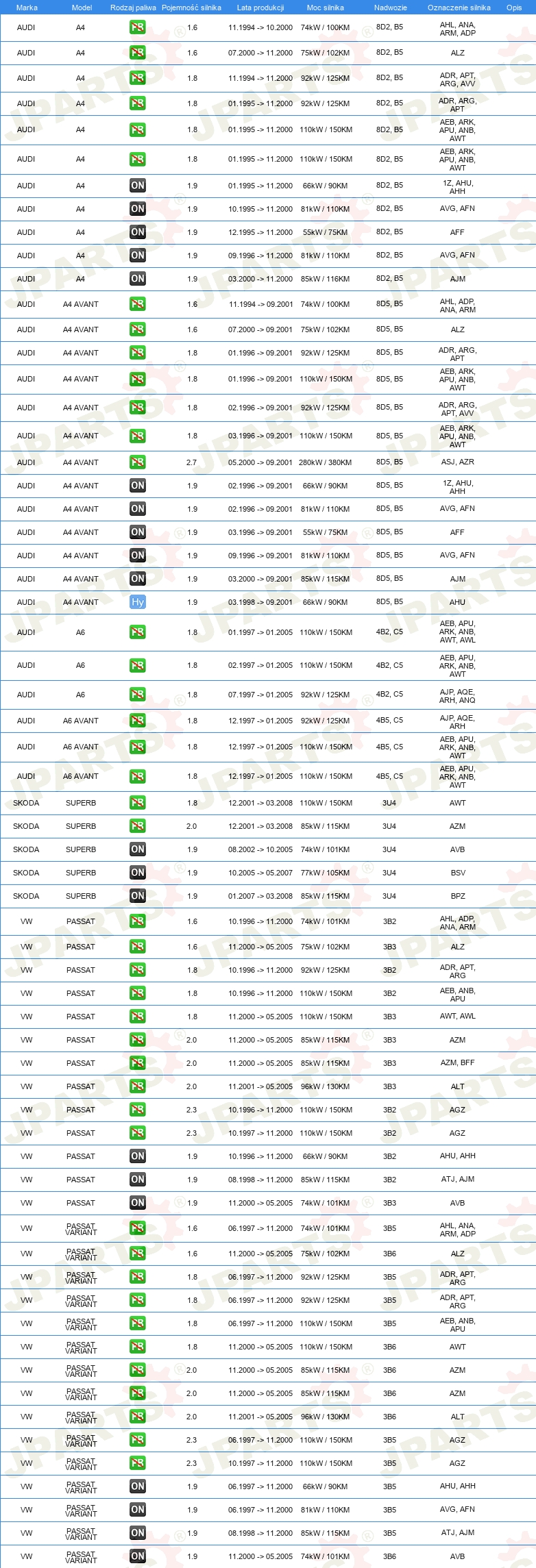The width and height of the screenshot is (536, 1568).
Task: Click the BPZ engine code cell
Action: click(458, 896)
